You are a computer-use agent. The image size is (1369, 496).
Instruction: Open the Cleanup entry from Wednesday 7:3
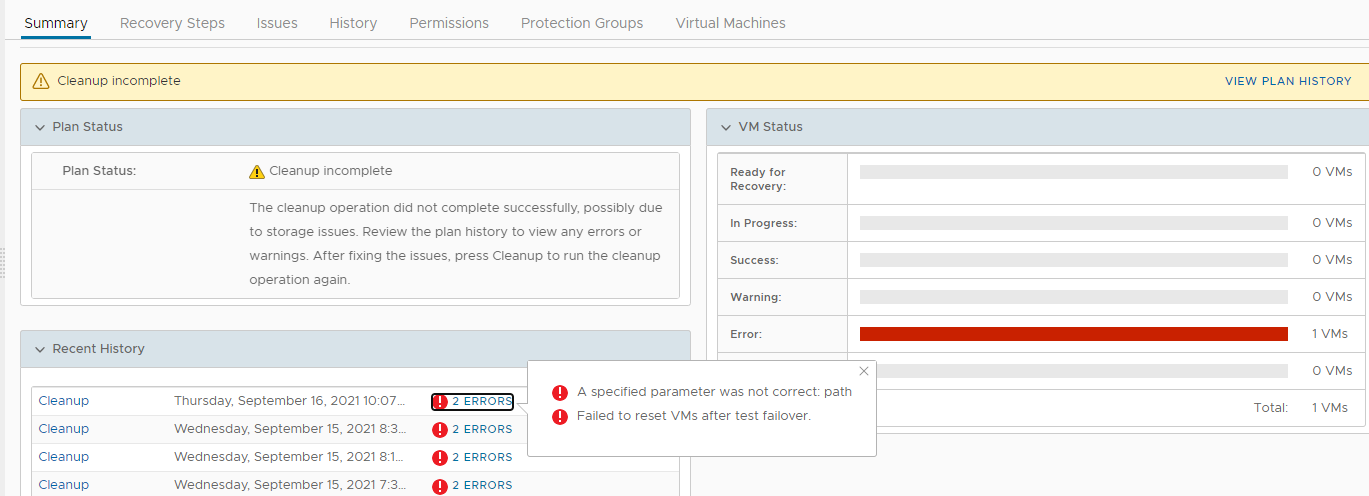64,485
